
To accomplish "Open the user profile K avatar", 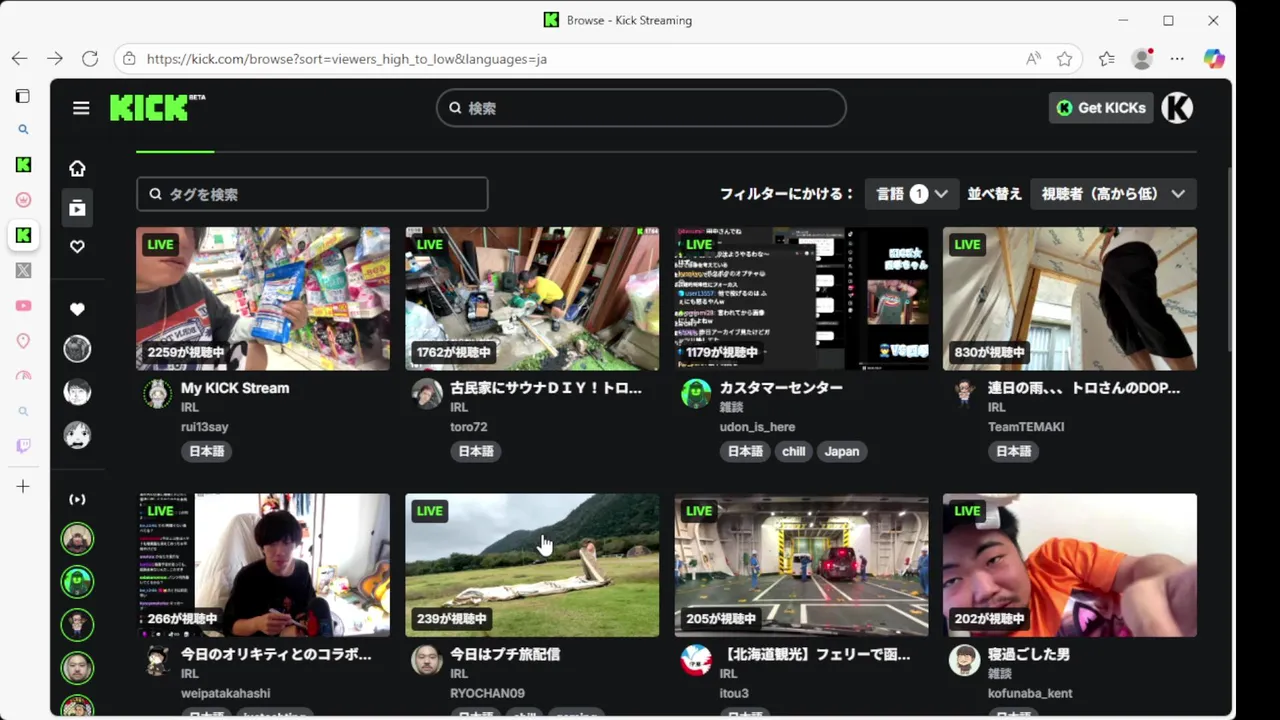I will click(x=1177, y=108).
